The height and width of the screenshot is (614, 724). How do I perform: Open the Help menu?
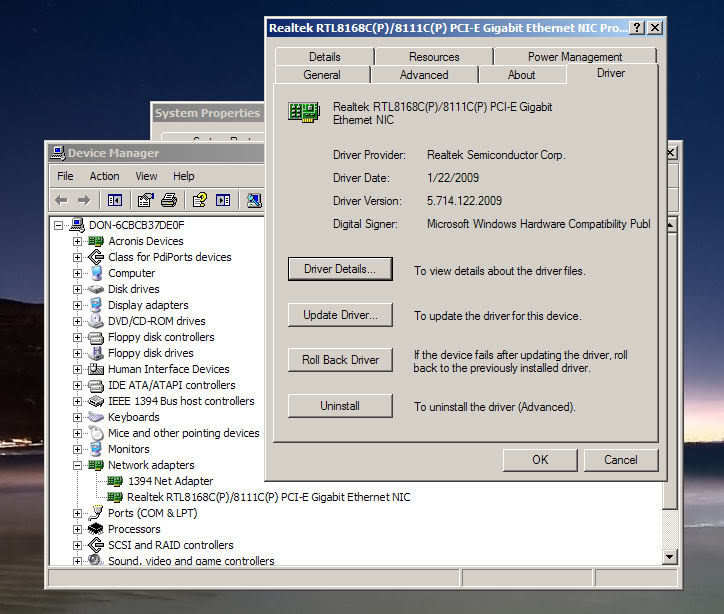pyautogui.click(x=184, y=176)
